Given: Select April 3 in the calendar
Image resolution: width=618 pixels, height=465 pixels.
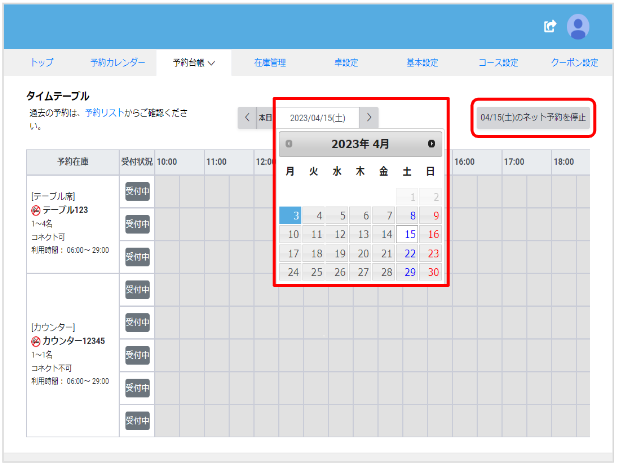Looking at the screenshot, I should [290, 216].
